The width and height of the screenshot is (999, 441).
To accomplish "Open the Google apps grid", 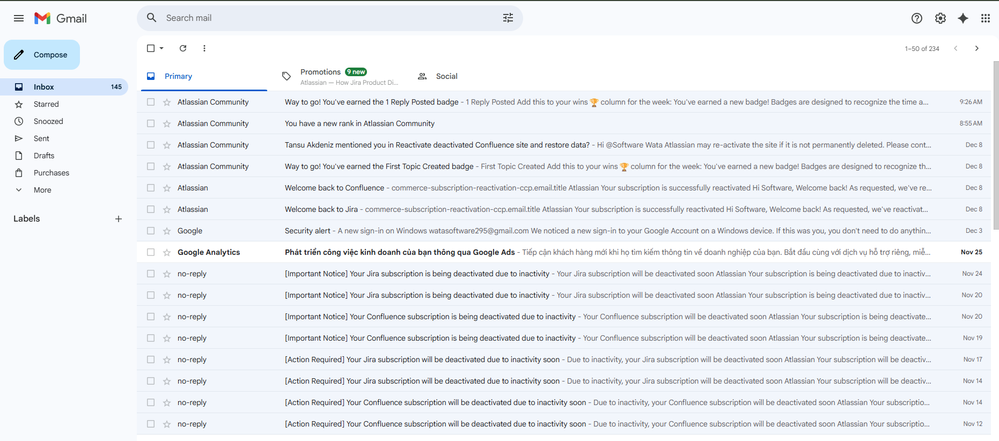I will [x=986, y=18].
